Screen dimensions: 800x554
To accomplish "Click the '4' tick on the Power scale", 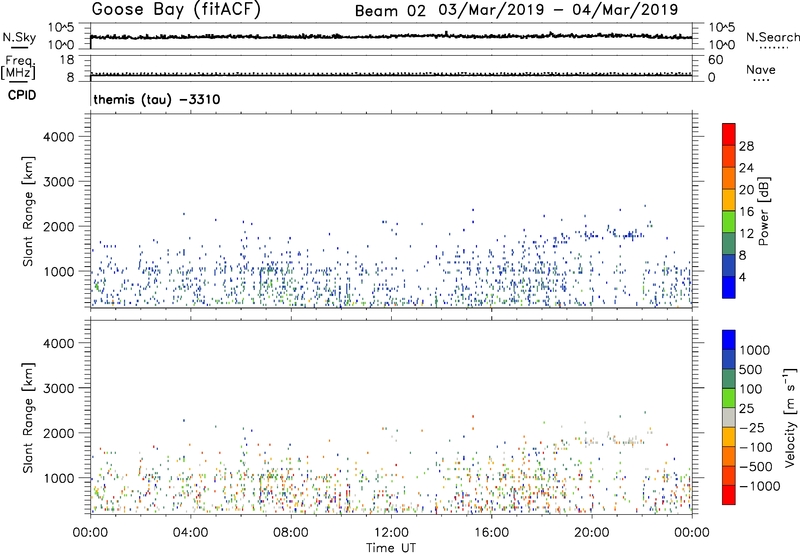I will pos(742,278).
